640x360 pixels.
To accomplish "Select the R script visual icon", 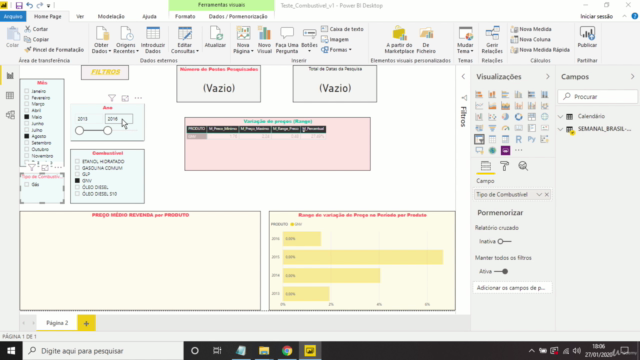I will [x=518, y=139].
